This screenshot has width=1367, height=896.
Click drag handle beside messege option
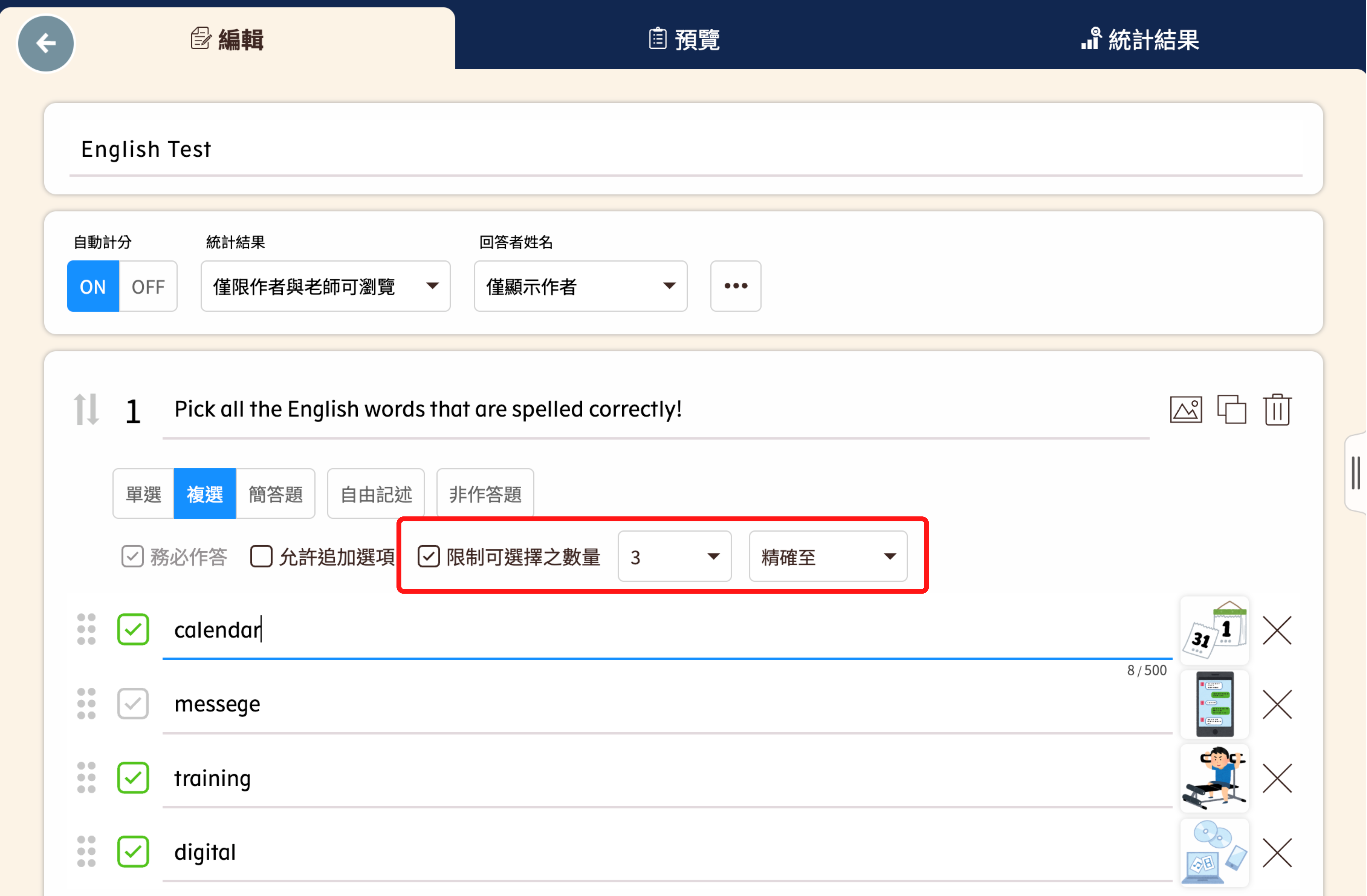click(86, 704)
